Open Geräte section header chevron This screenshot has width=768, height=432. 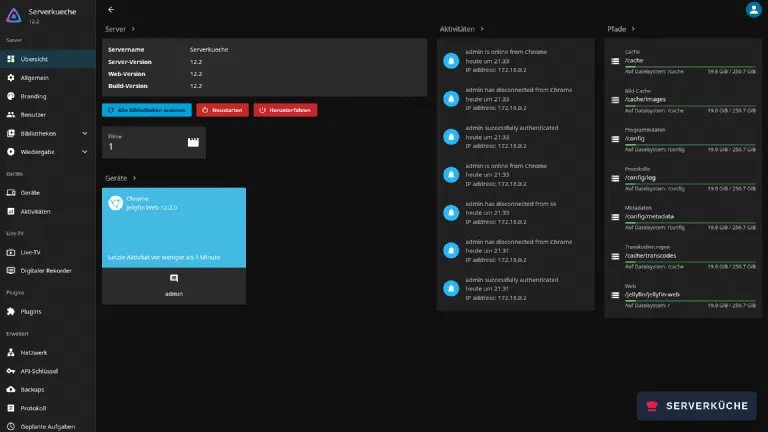pyautogui.click(x=135, y=178)
